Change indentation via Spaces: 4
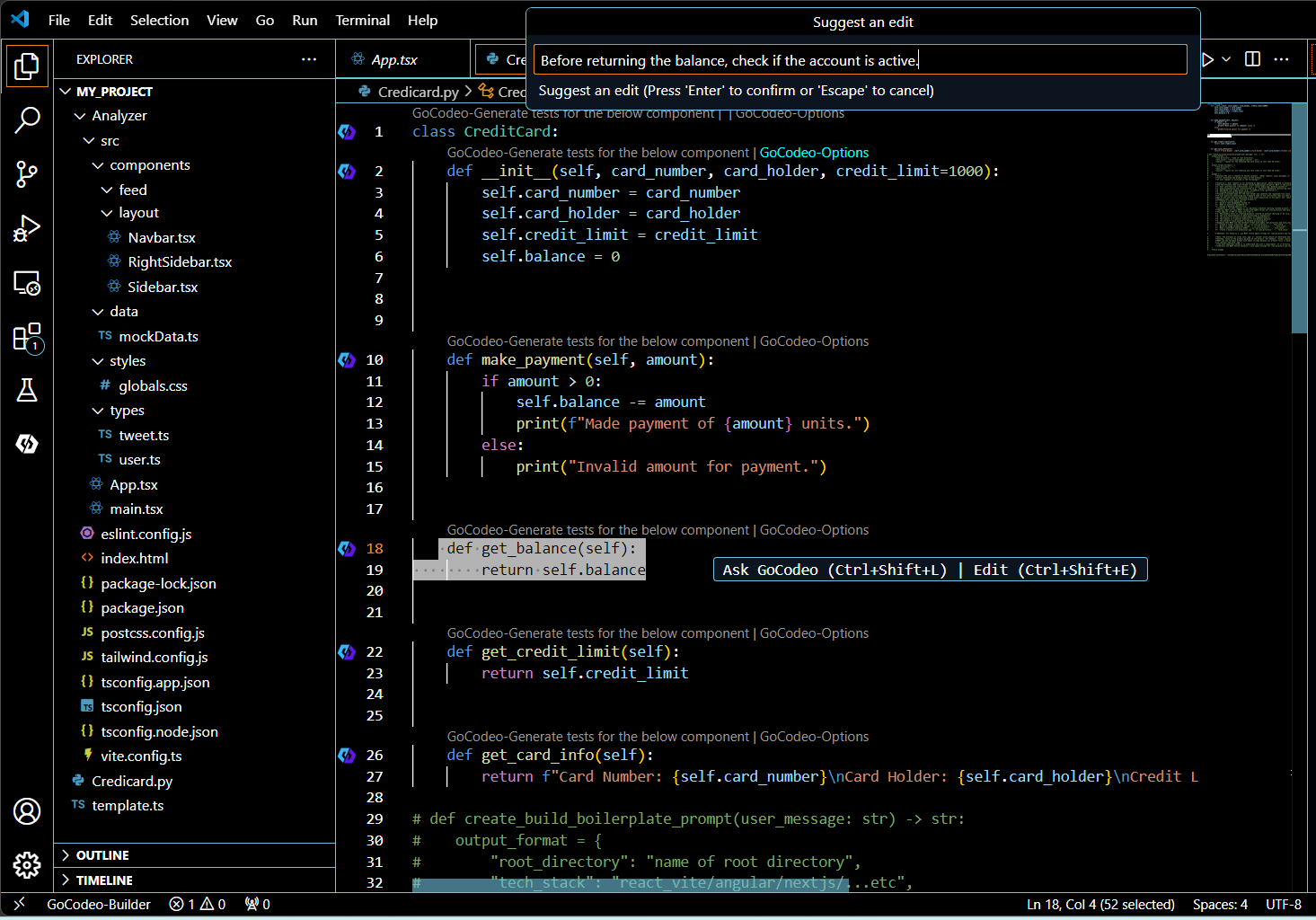The width and height of the screenshot is (1316, 920). (x=1220, y=905)
